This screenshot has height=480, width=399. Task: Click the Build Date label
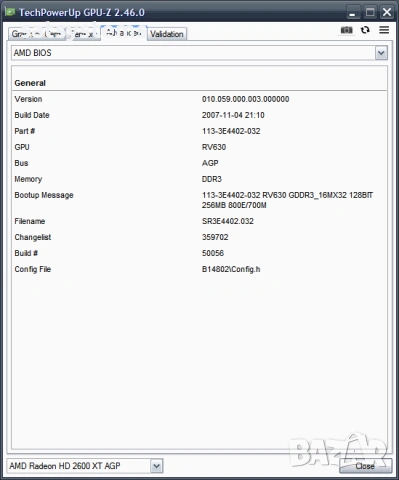[32, 115]
